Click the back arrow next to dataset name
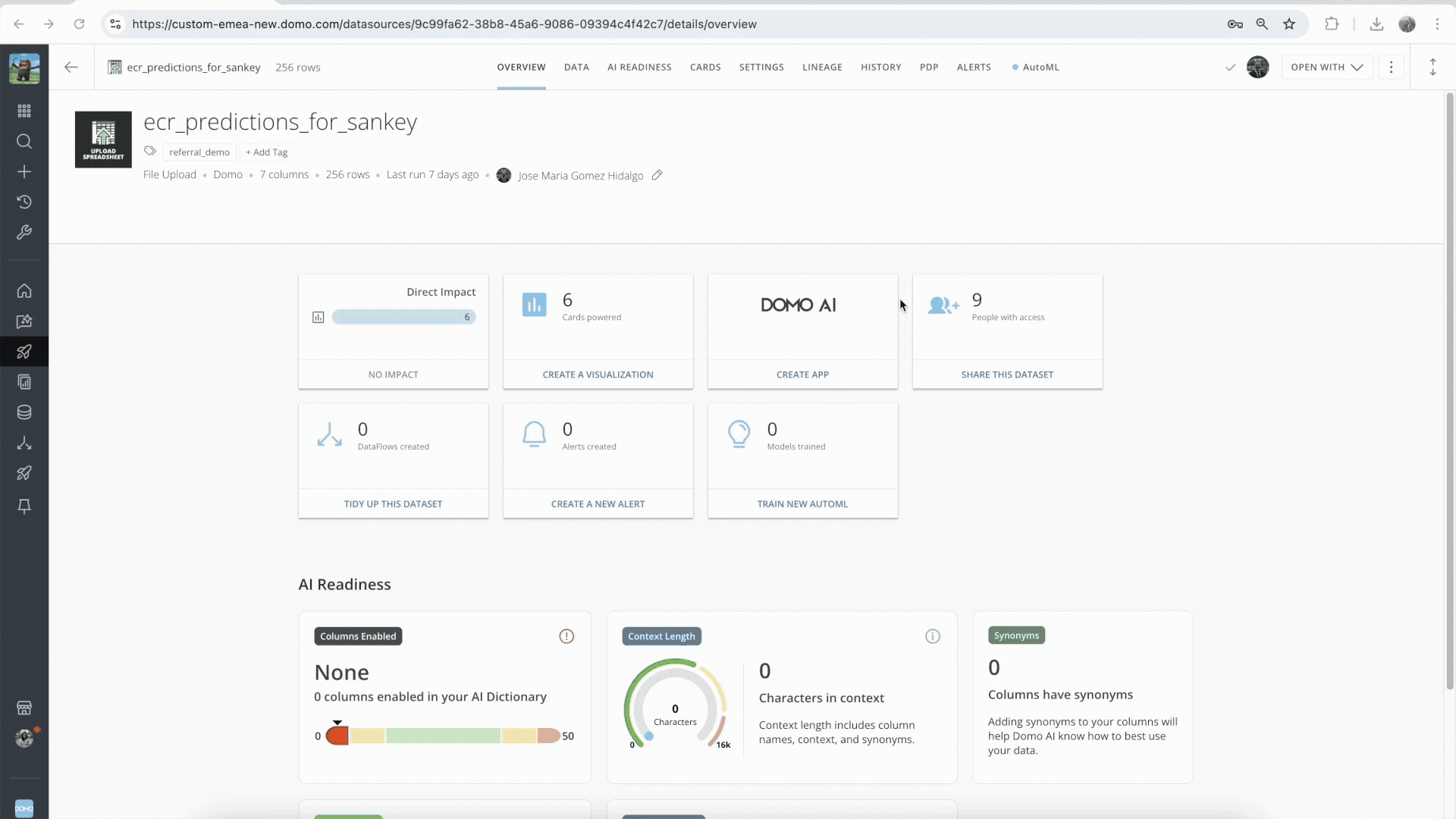Screen dimensions: 1456x819 71,67
